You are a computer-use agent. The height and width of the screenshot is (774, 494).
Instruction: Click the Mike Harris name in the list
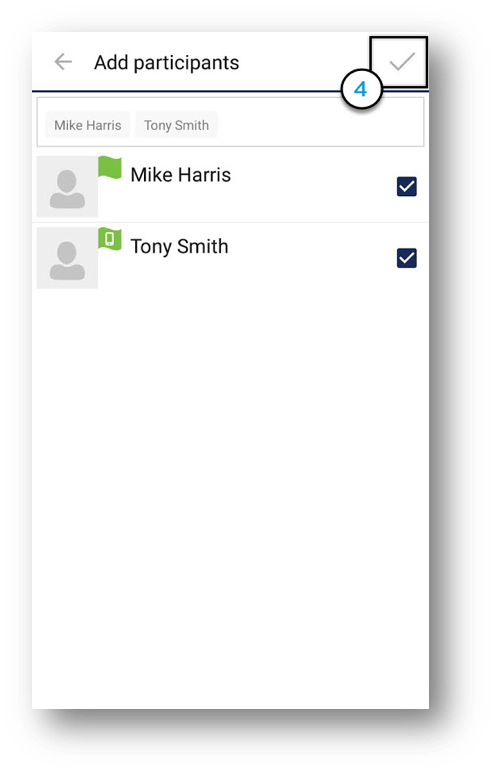181,175
